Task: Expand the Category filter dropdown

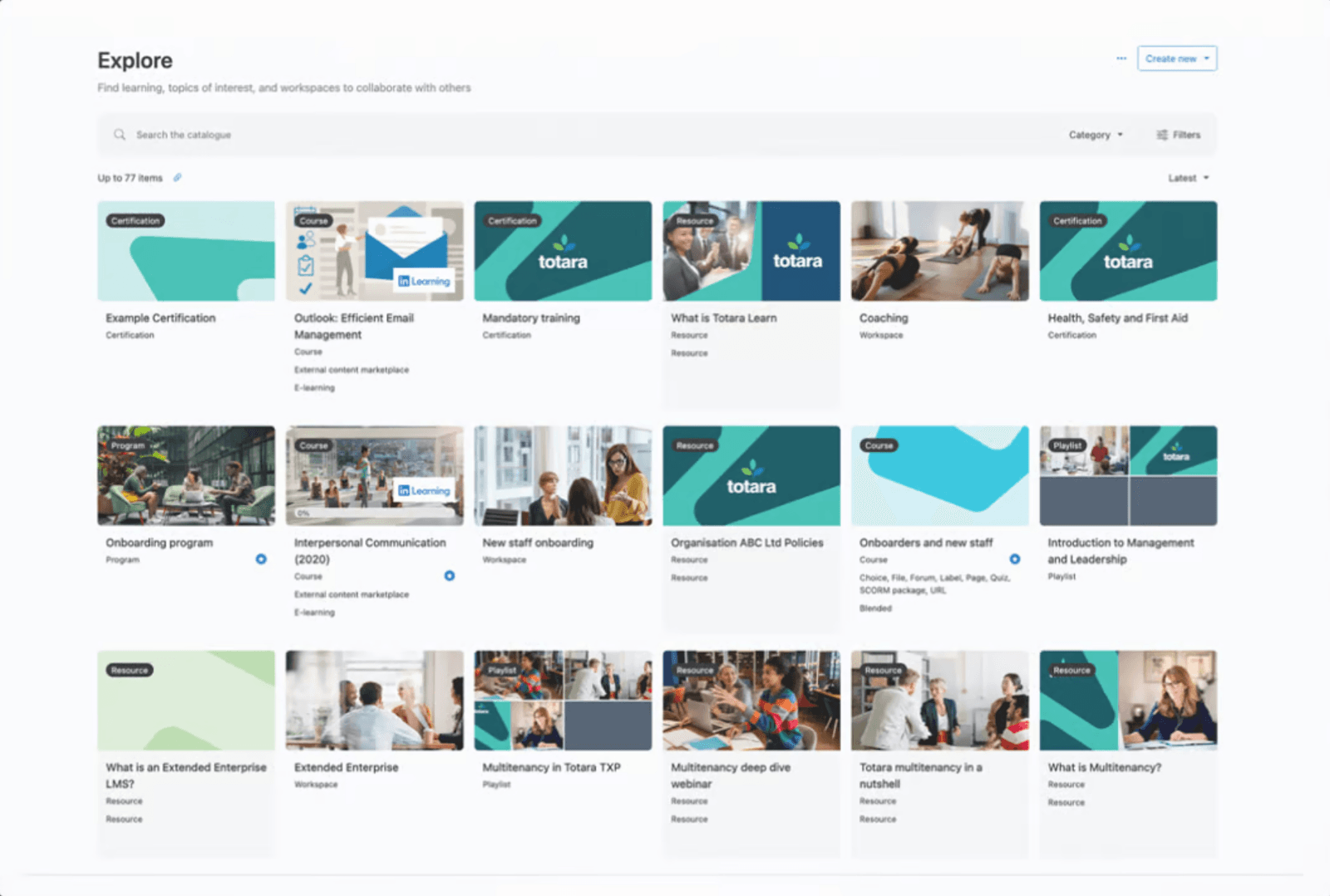Action: (x=1096, y=134)
